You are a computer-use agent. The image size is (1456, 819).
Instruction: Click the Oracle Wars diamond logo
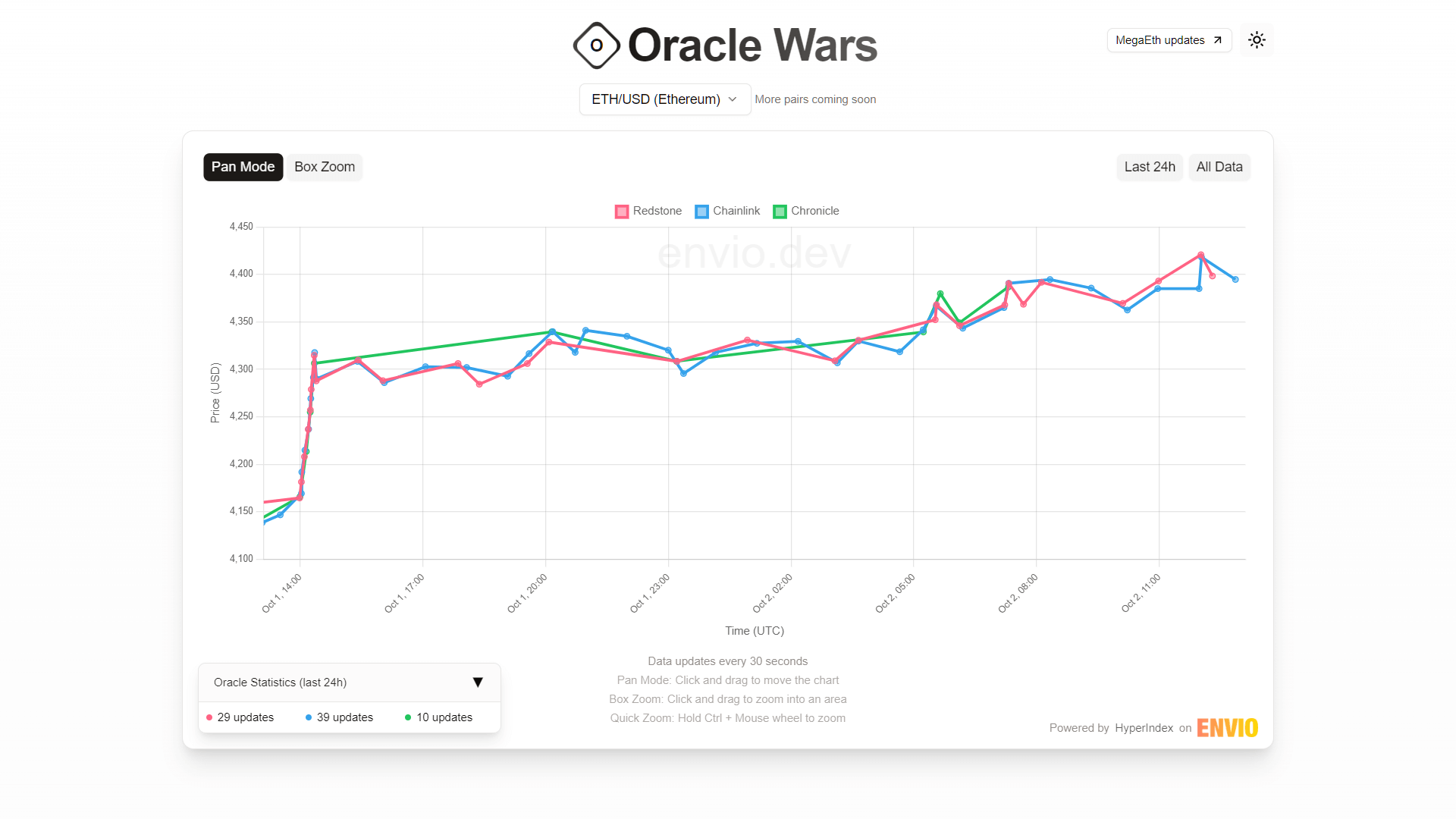[x=596, y=45]
